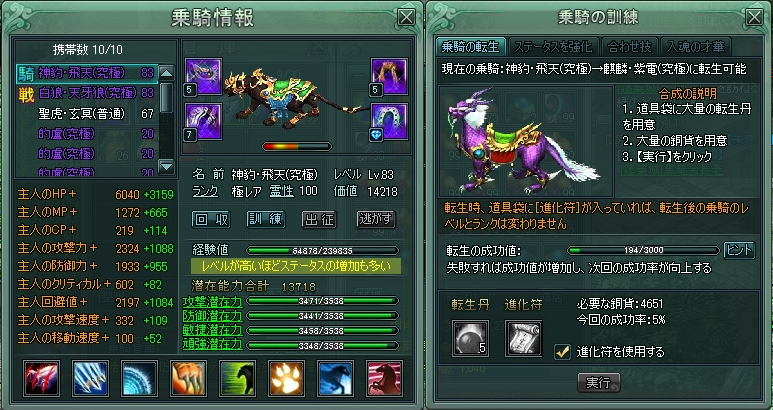Click the red claw slash skill icon
773x410 pixels.
[41, 378]
